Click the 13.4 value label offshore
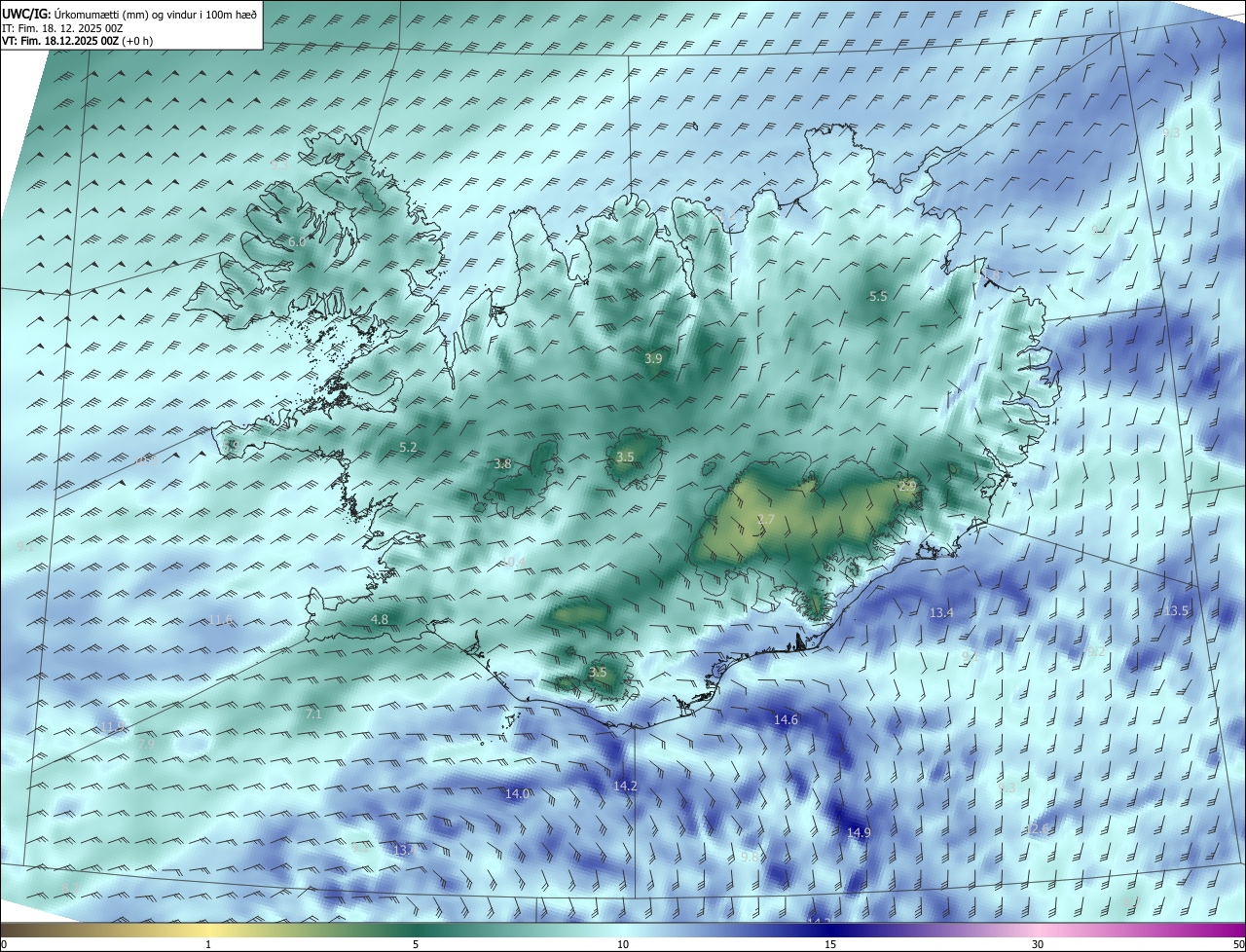Screen dimensions: 1246x952 coord(941,612)
